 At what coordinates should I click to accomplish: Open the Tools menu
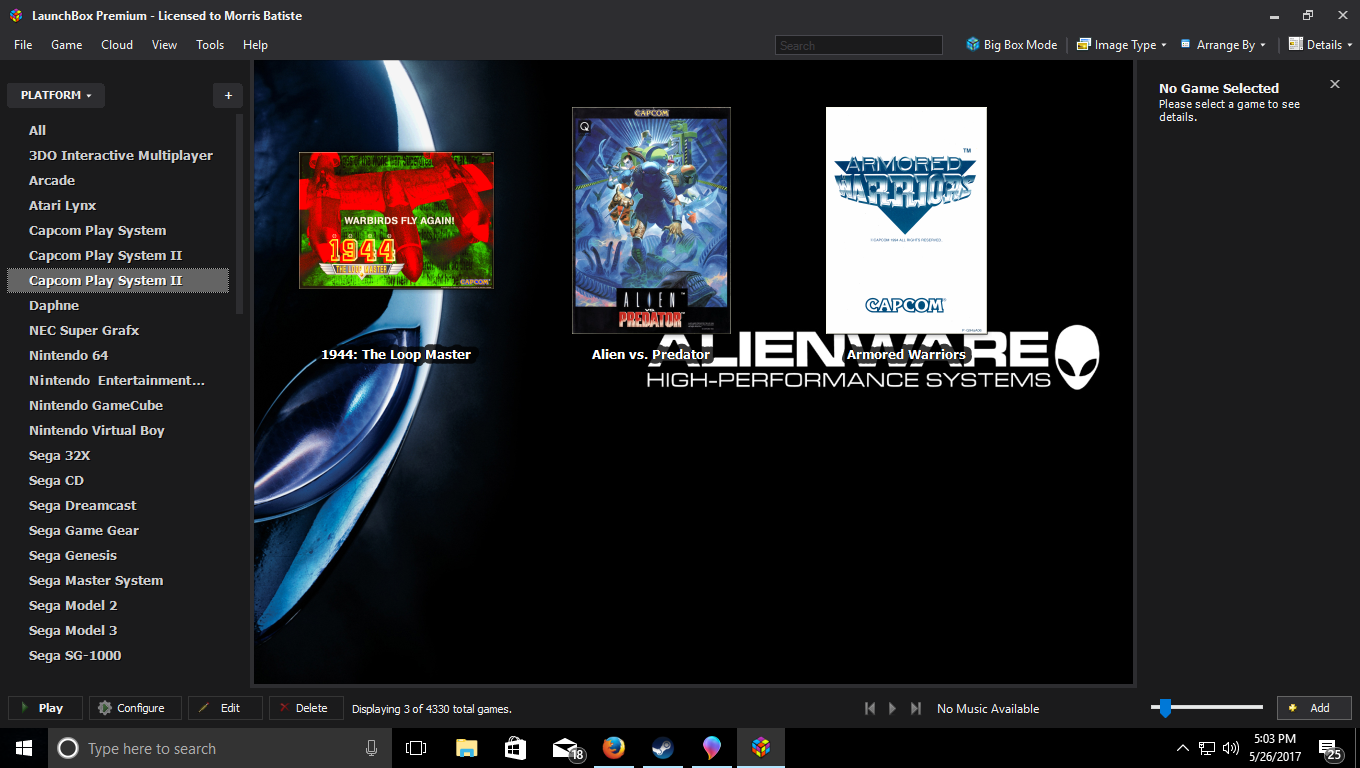click(210, 45)
